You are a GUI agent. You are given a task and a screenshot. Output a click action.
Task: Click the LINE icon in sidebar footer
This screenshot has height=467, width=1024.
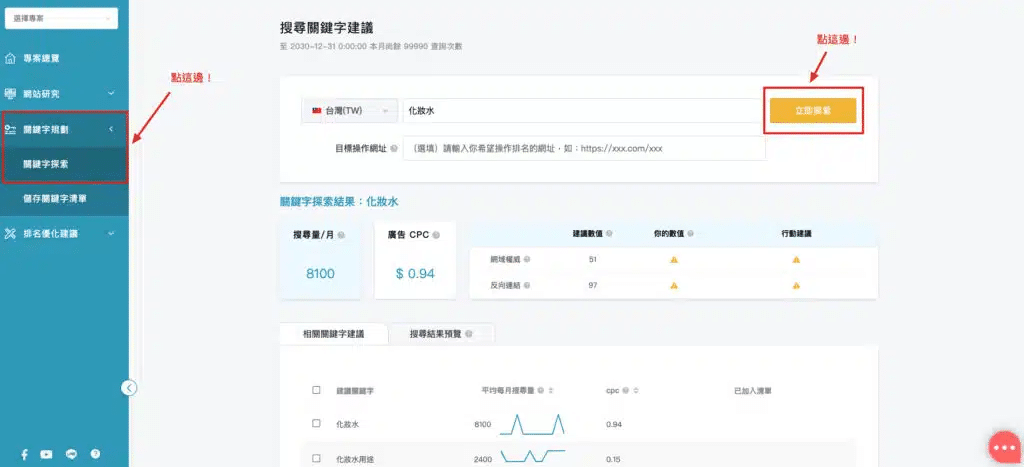(71, 453)
